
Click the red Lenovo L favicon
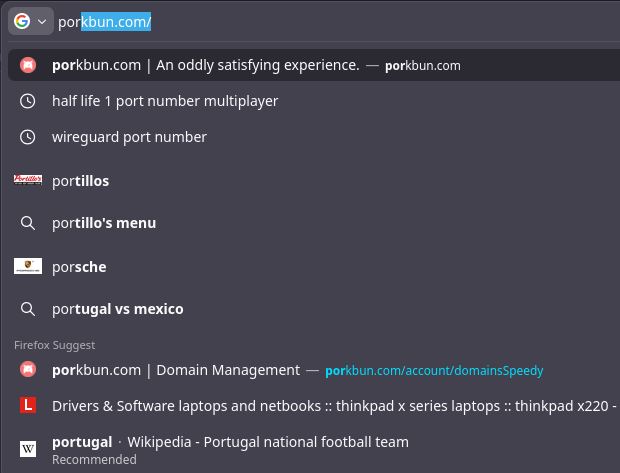(28, 406)
